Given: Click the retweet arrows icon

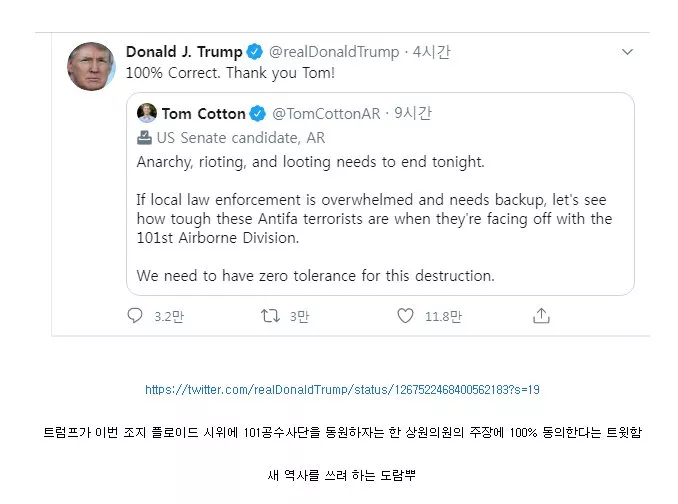Looking at the screenshot, I should [270, 316].
